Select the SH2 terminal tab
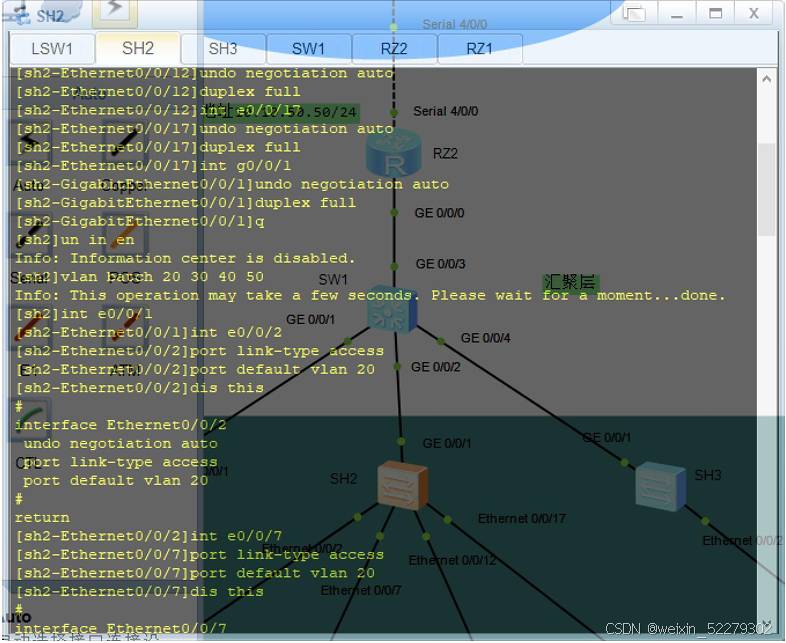This screenshot has height=643, width=786. tap(138, 49)
